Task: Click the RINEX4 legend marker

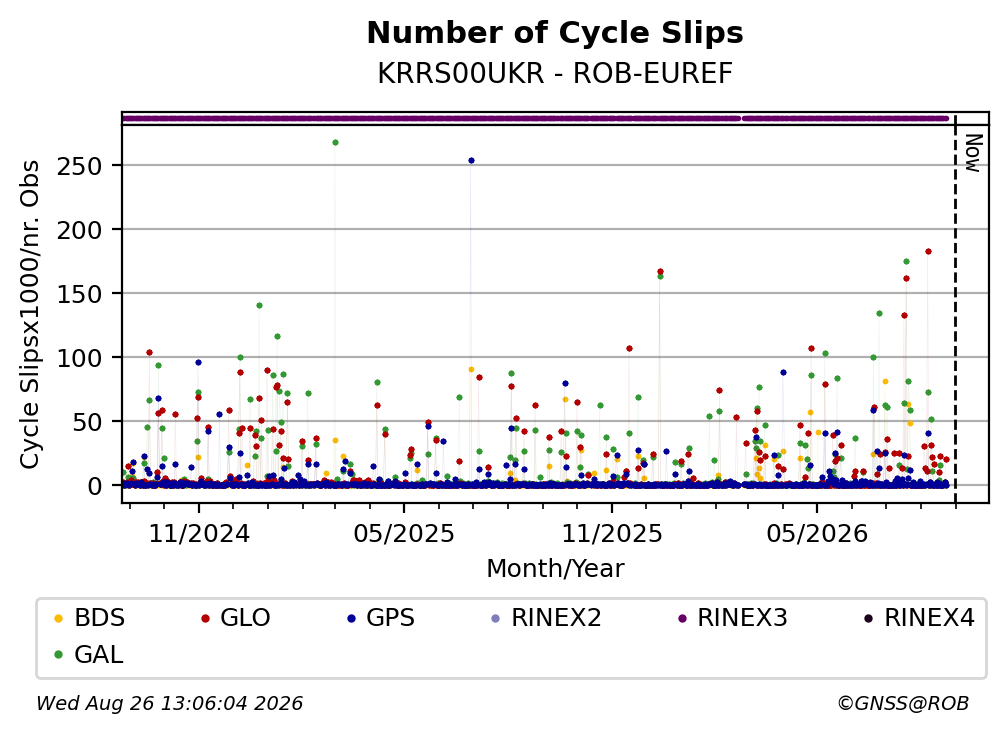Action: coord(868,618)
